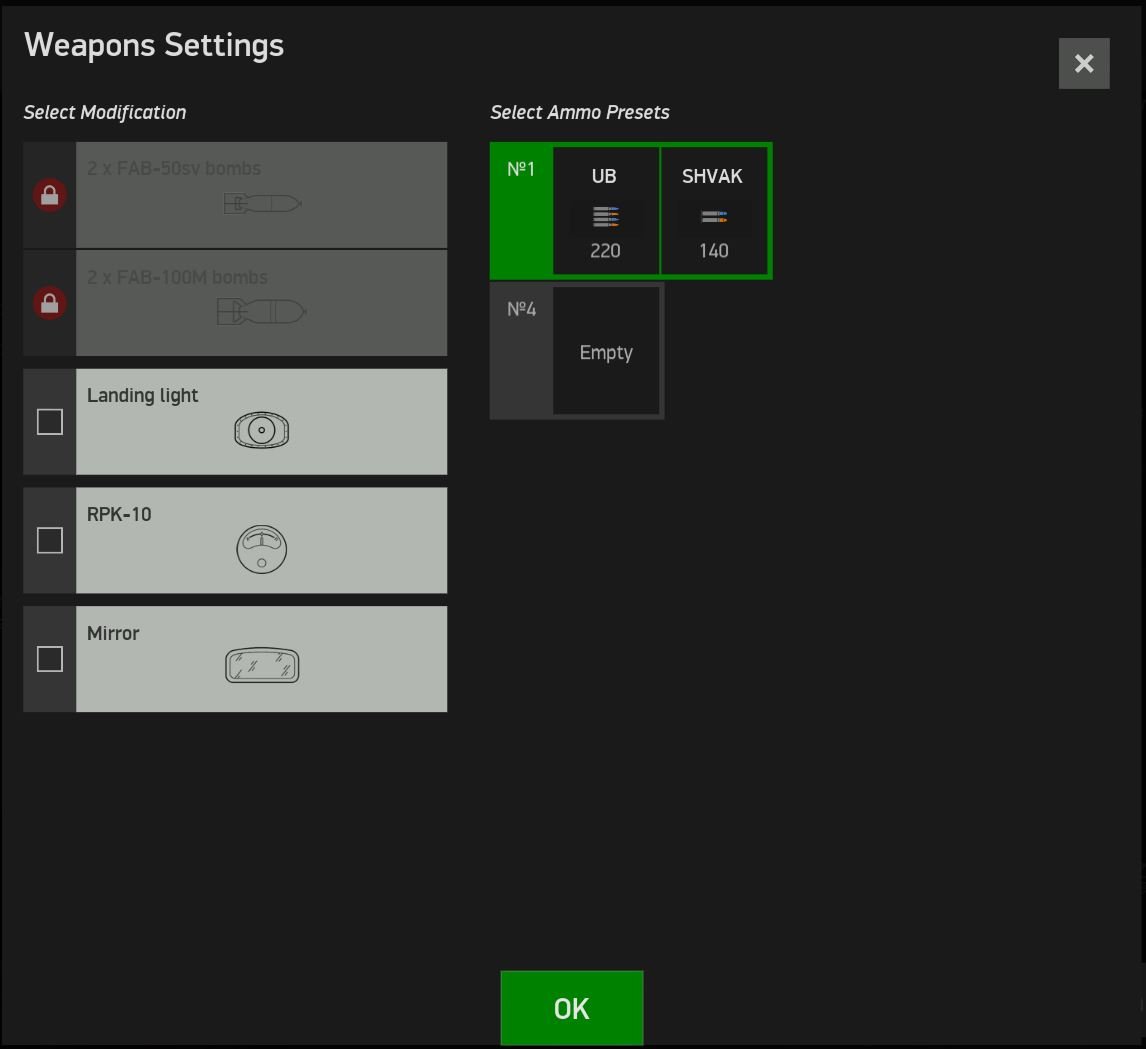Click the FAB-100M bomb icon

[x=261, y=313]
